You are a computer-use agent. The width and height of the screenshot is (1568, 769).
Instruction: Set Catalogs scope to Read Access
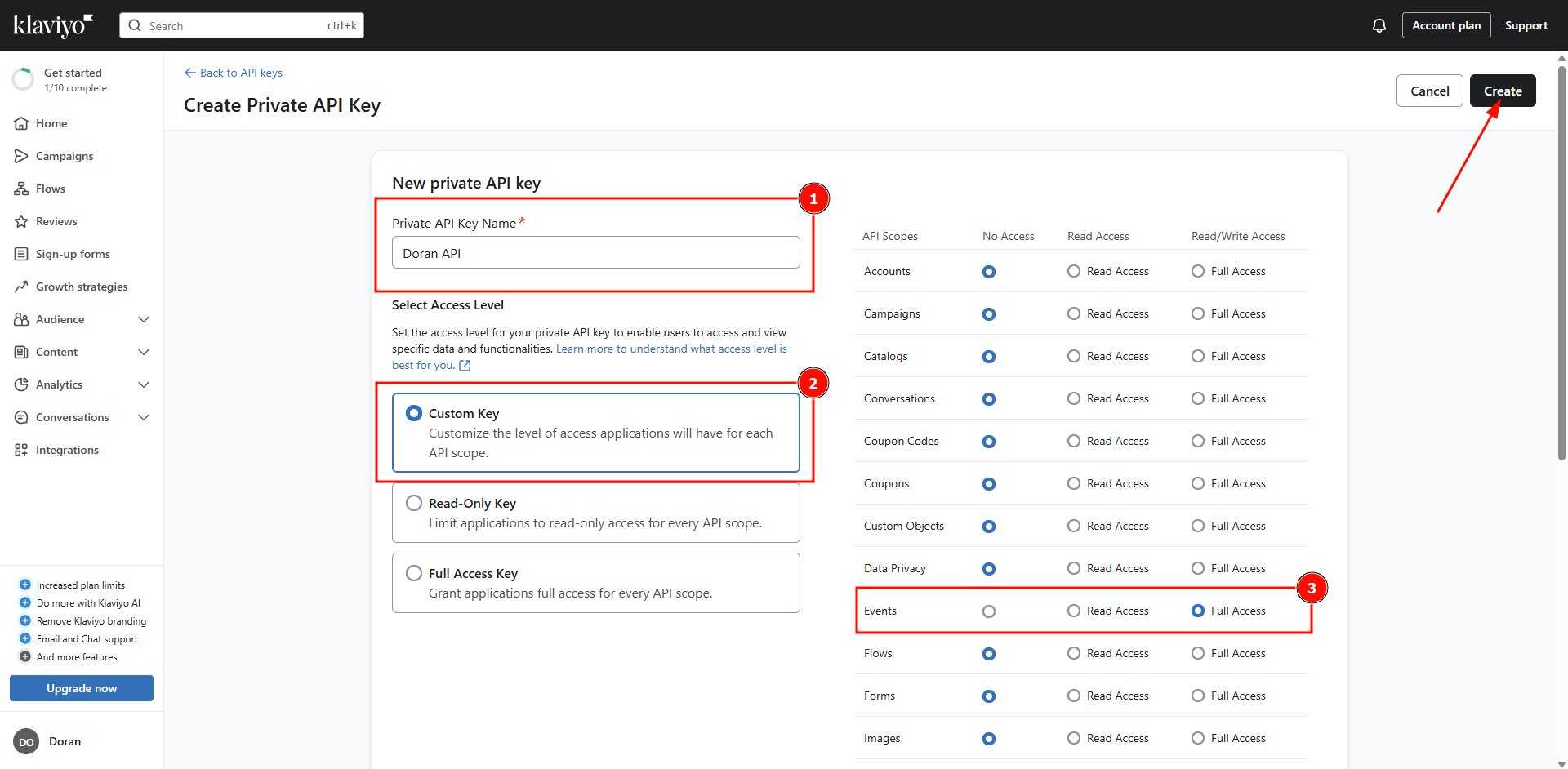point(1074,356)
